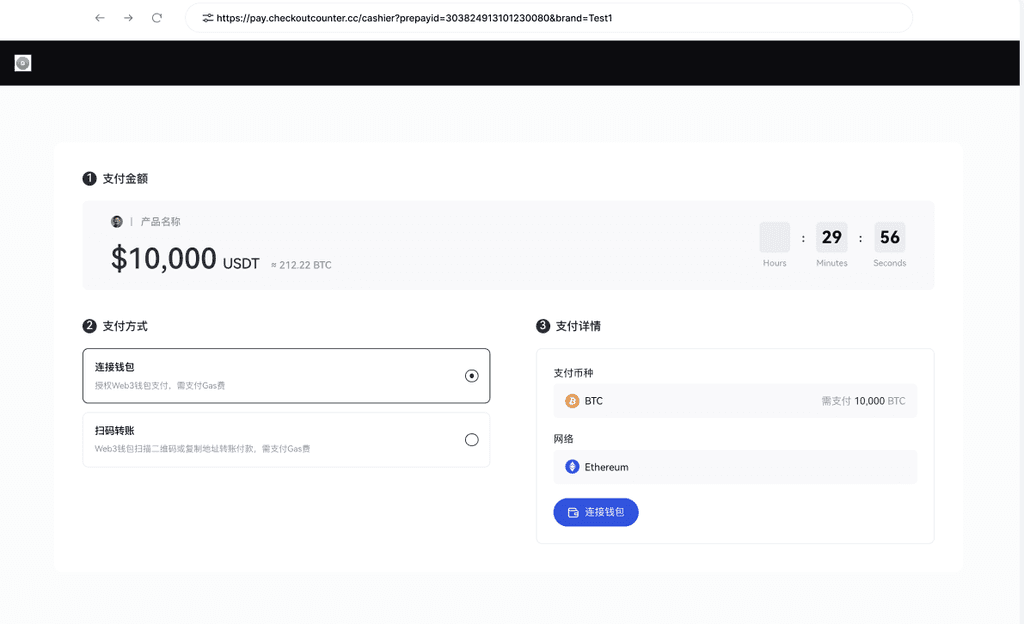Choose the 扫码转账 payment method card
Viewport: 1024px width, 624px height.
click(x=286, y=440)
